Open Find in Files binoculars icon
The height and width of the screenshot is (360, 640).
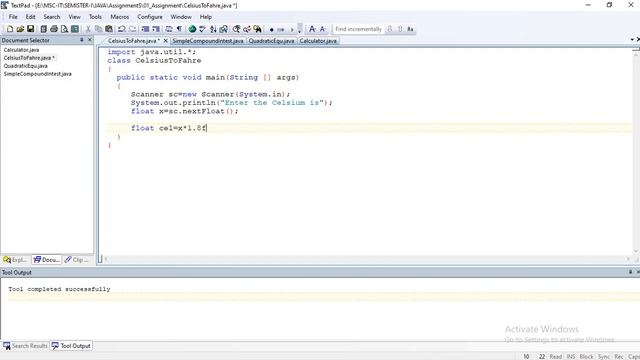point(258,29)
